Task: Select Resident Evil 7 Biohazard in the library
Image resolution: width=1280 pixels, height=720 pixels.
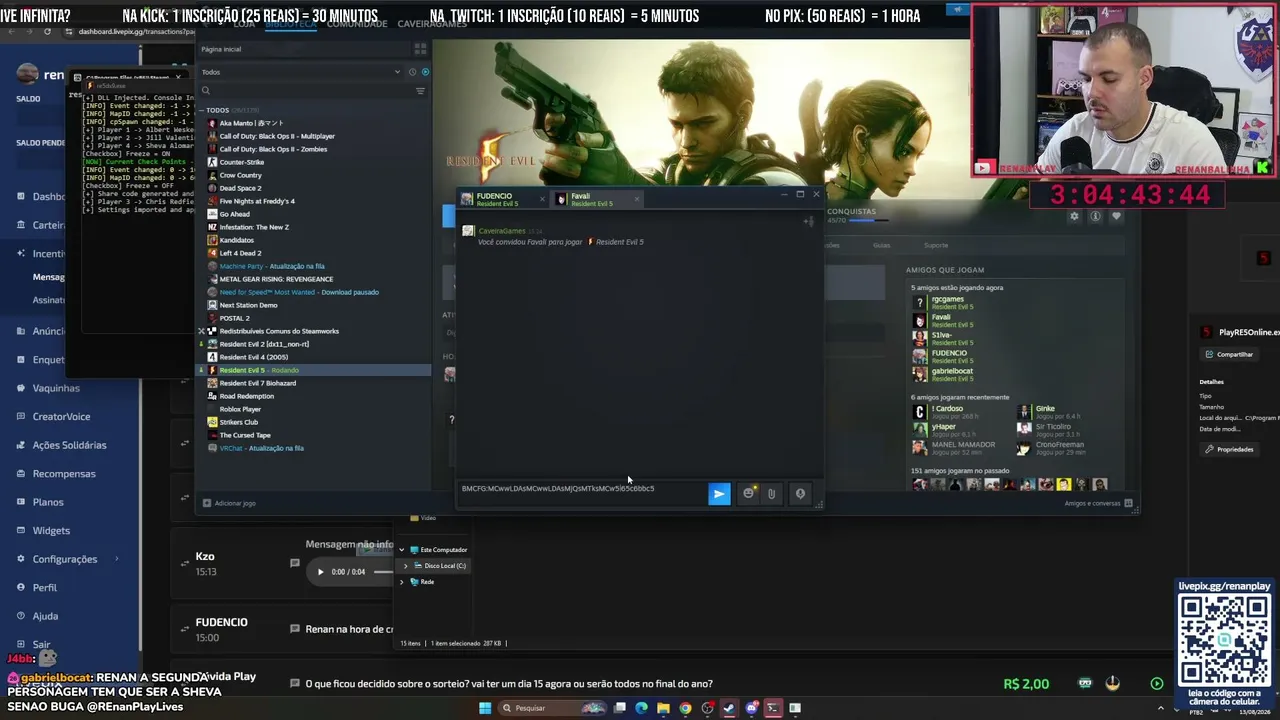Action: click(x=257, y=383)
